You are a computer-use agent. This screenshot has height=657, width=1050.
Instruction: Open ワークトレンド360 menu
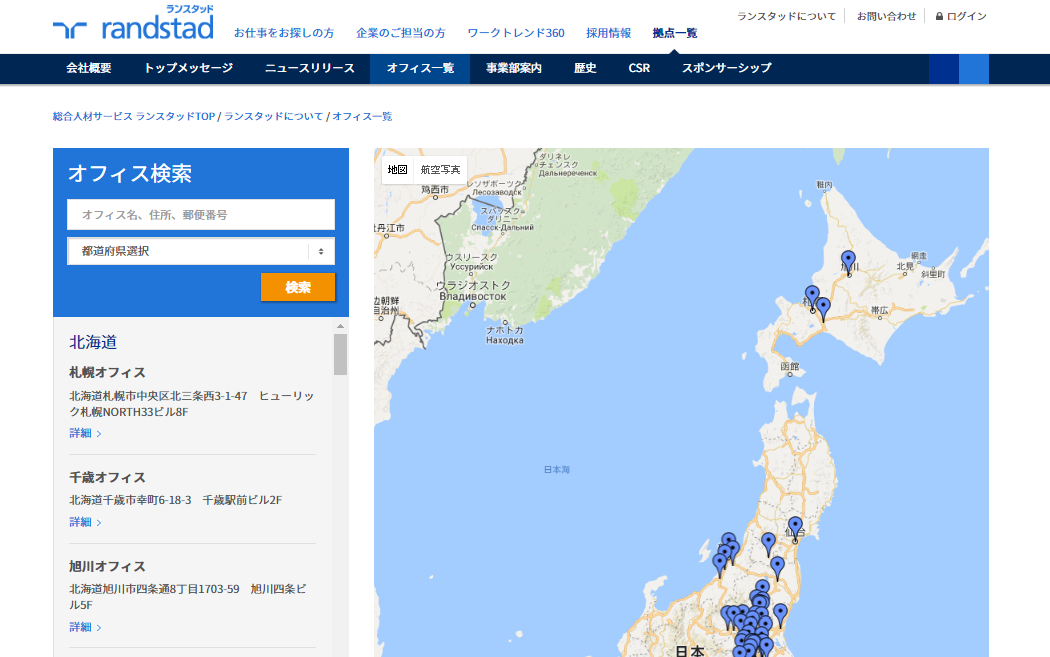click(516, 33)
